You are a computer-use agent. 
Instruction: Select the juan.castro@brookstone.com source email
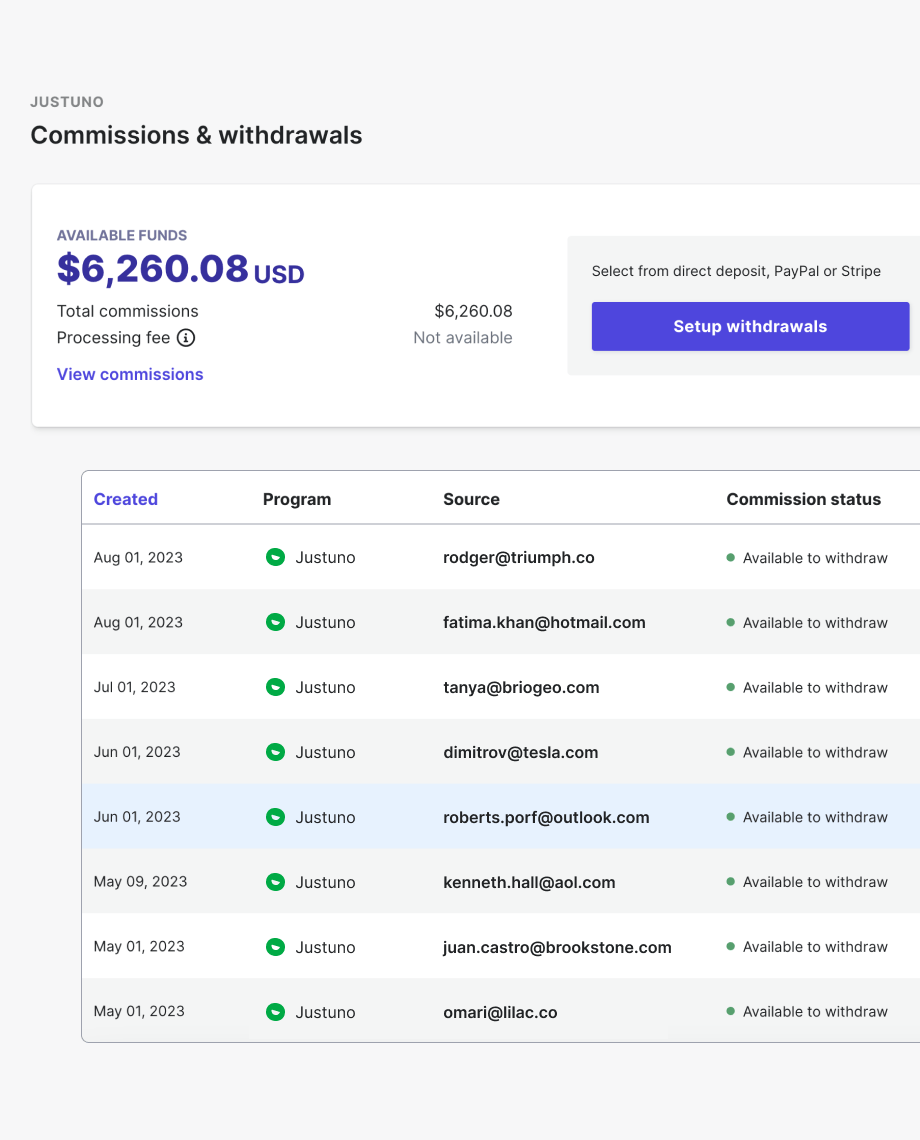(557, 947)
